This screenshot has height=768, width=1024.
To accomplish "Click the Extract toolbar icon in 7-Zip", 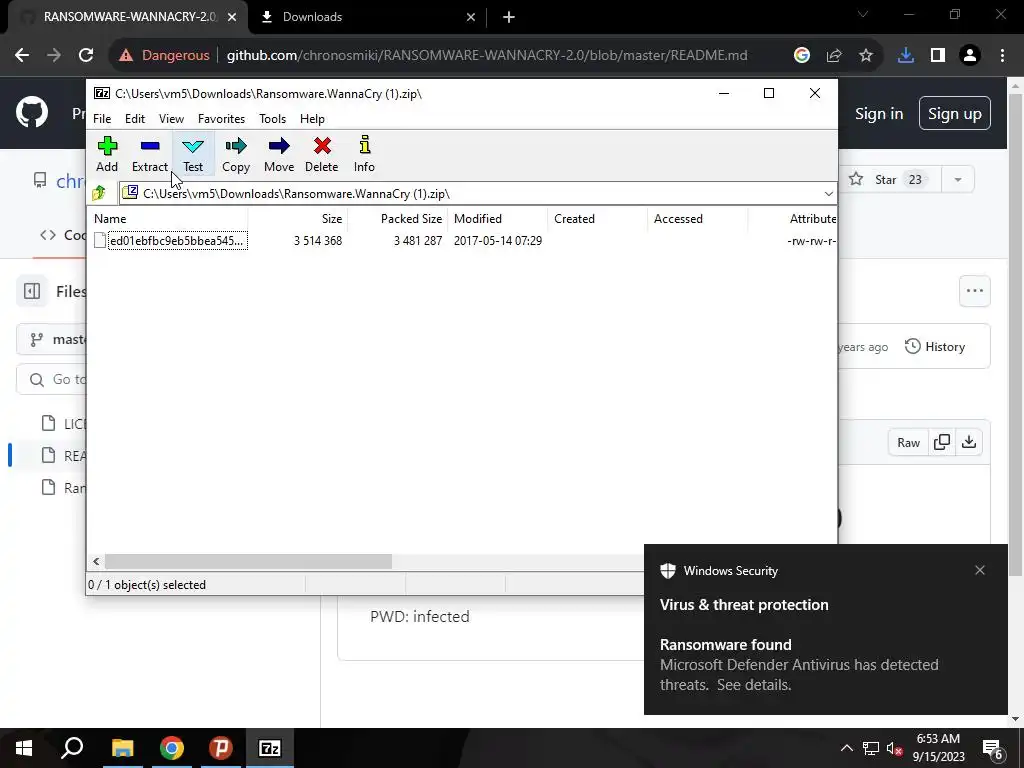I will coord(150,154).
